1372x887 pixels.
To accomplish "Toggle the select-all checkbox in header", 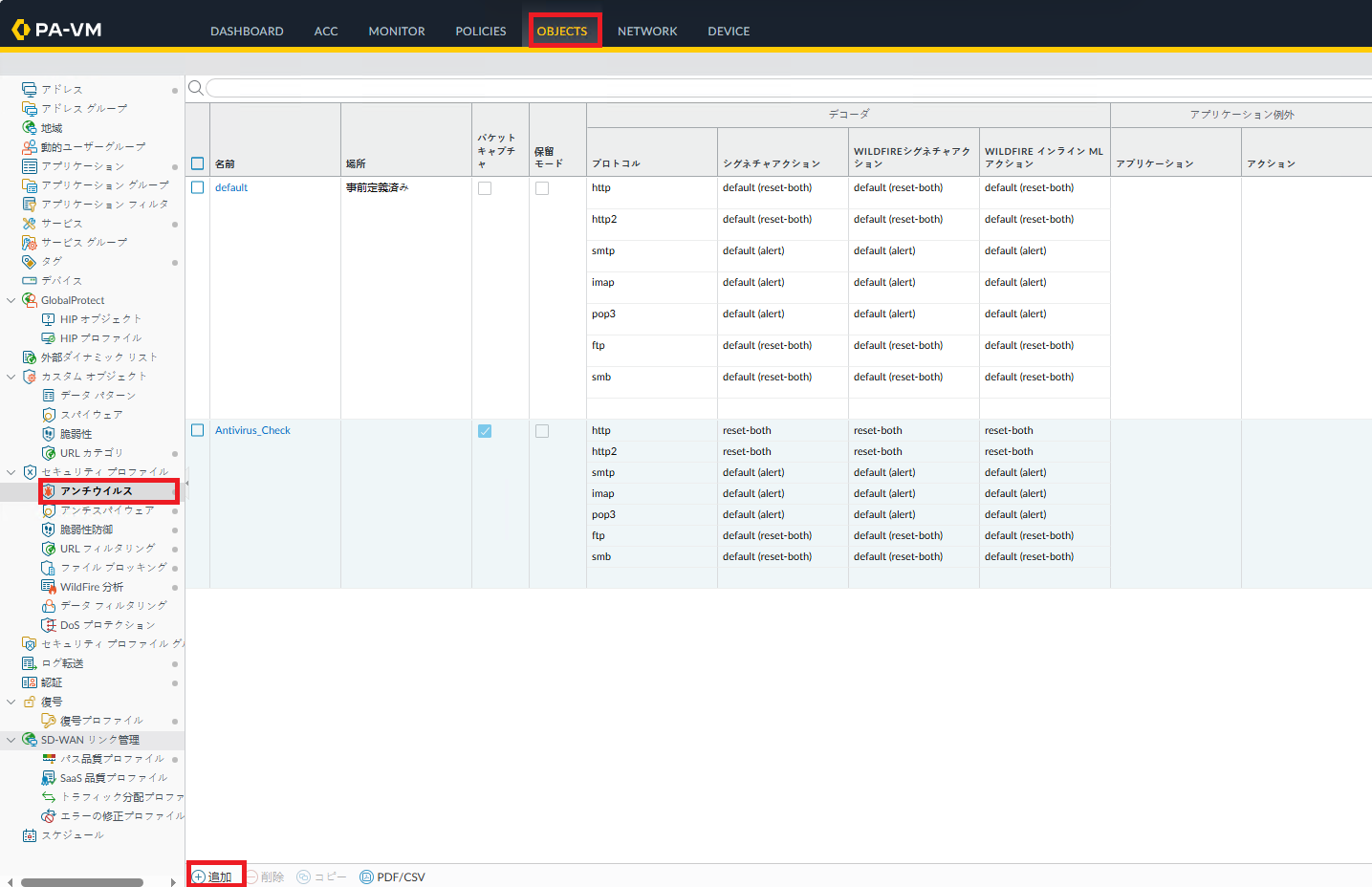I will click(198, 163).
